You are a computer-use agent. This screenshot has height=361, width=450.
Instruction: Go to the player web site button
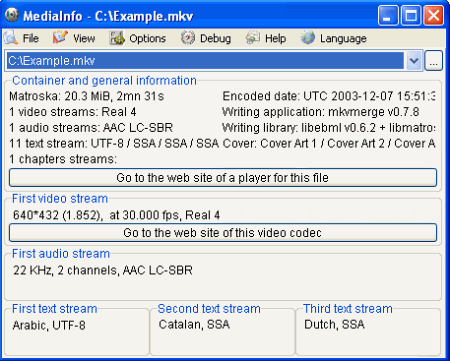click(223, 178)
